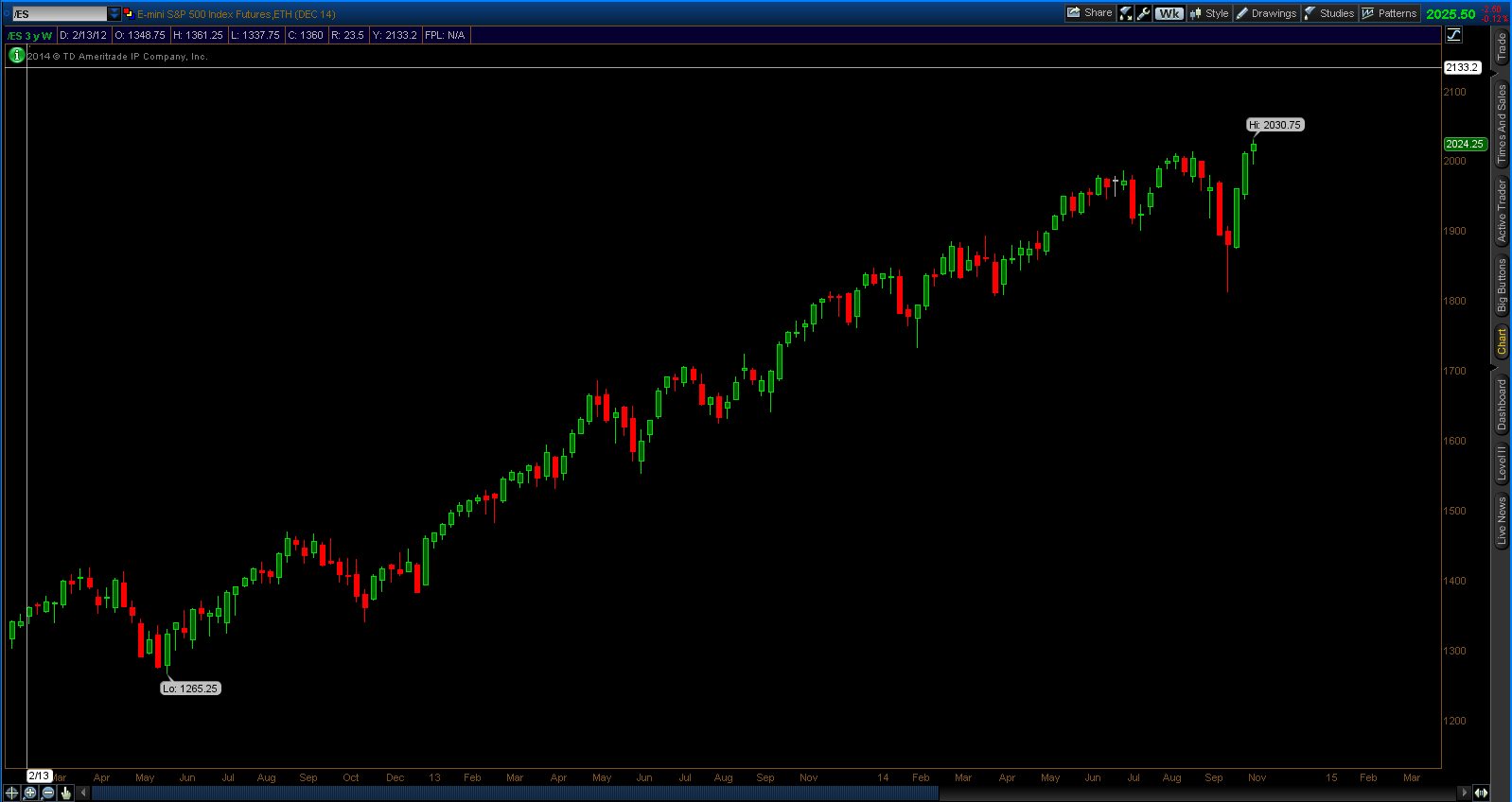
Task: Select the crosshair cursor tool
Action: click(x=11, y=793)
